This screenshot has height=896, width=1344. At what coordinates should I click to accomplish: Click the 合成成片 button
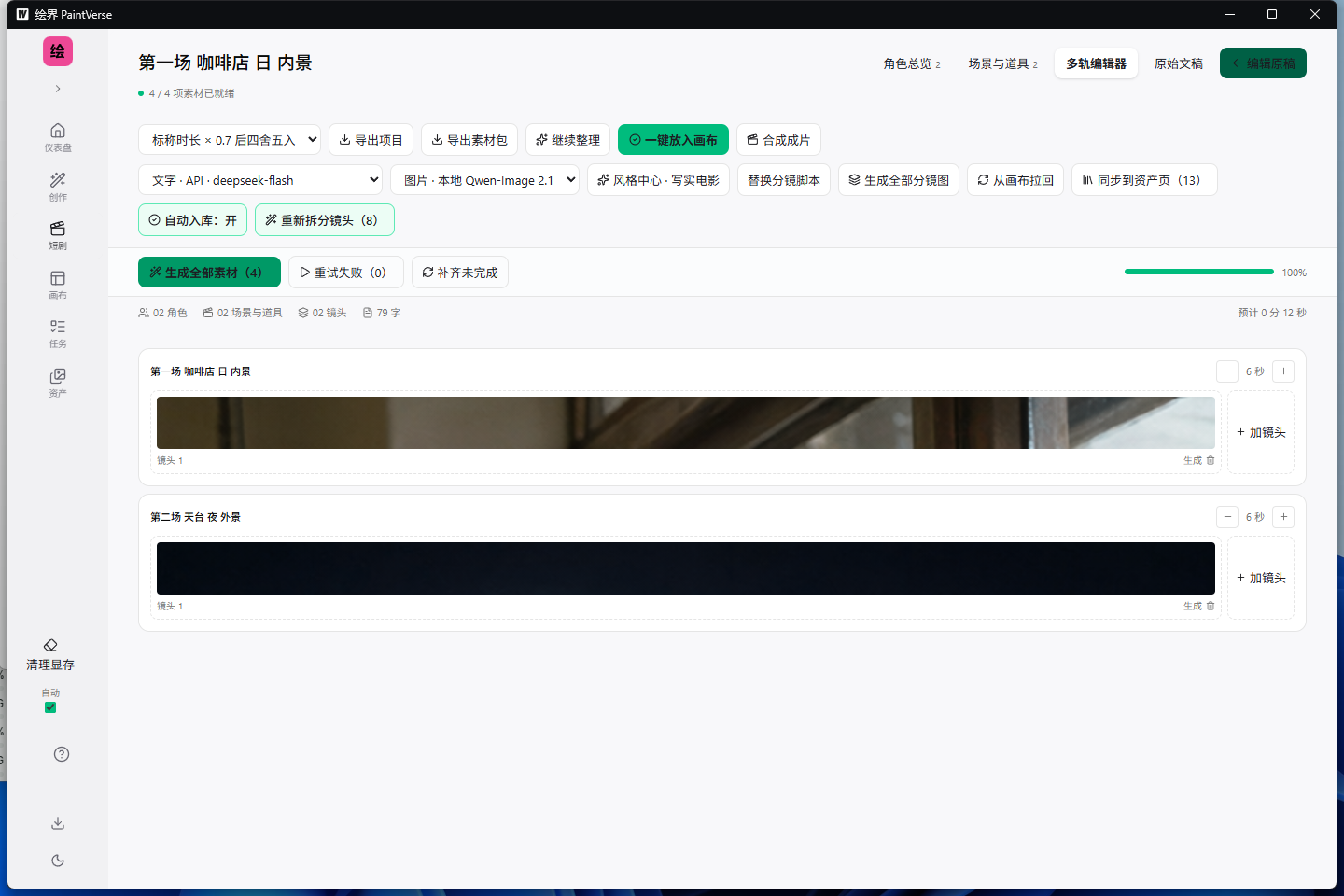pos(778,140)
